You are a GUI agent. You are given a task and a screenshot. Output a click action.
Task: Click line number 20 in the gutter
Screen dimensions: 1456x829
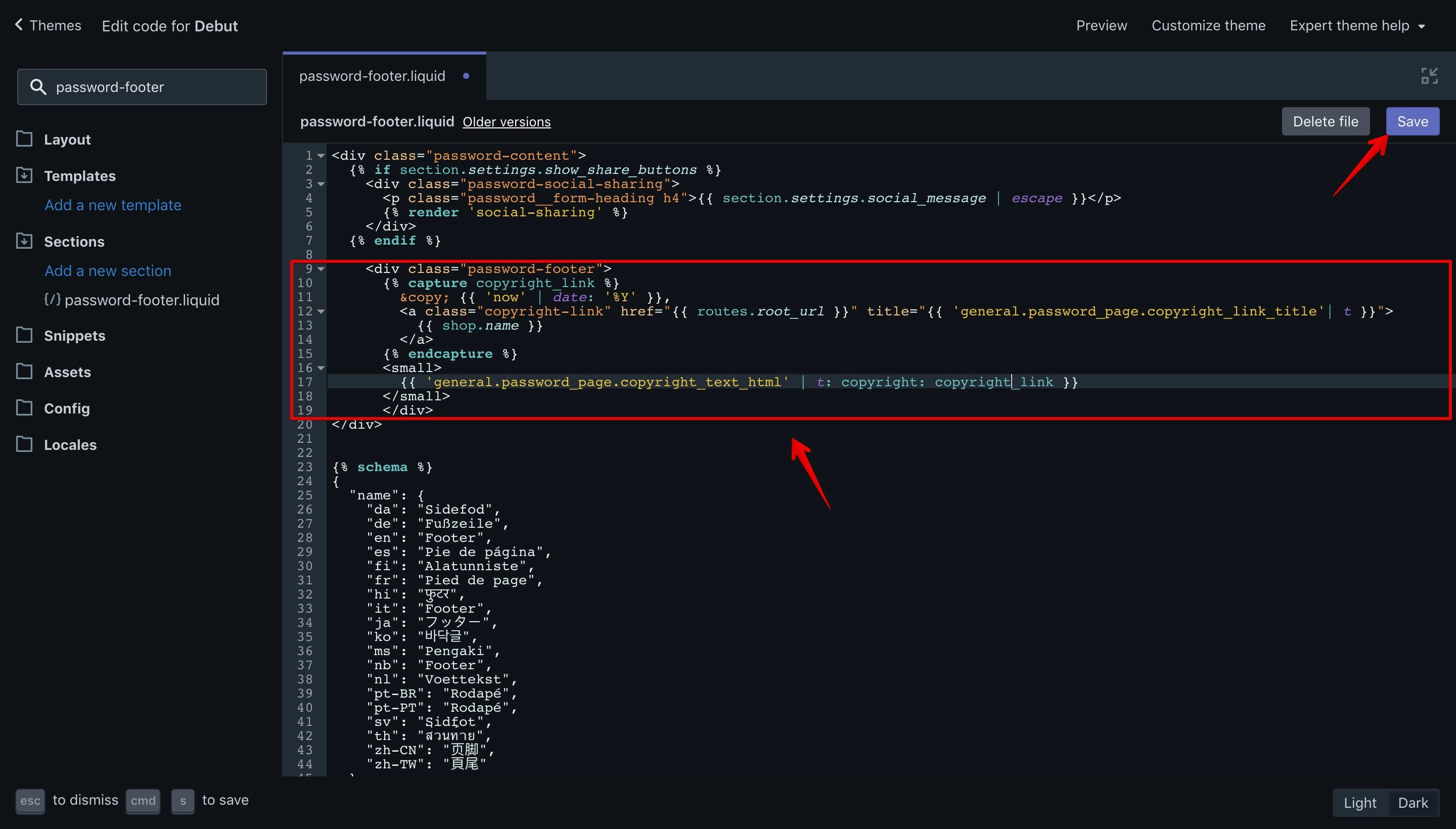pyautogui.click(x=305, y=425)
